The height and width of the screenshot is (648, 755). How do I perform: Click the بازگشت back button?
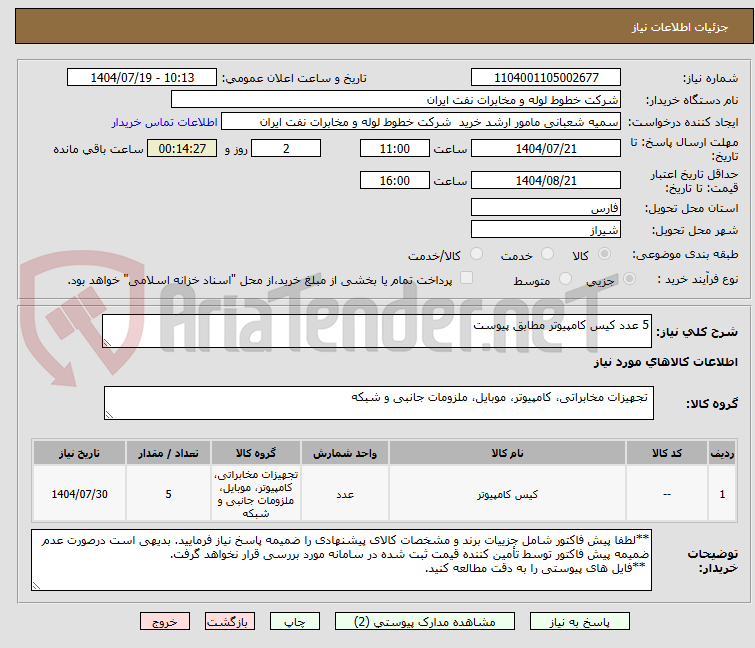pos(230,622)
